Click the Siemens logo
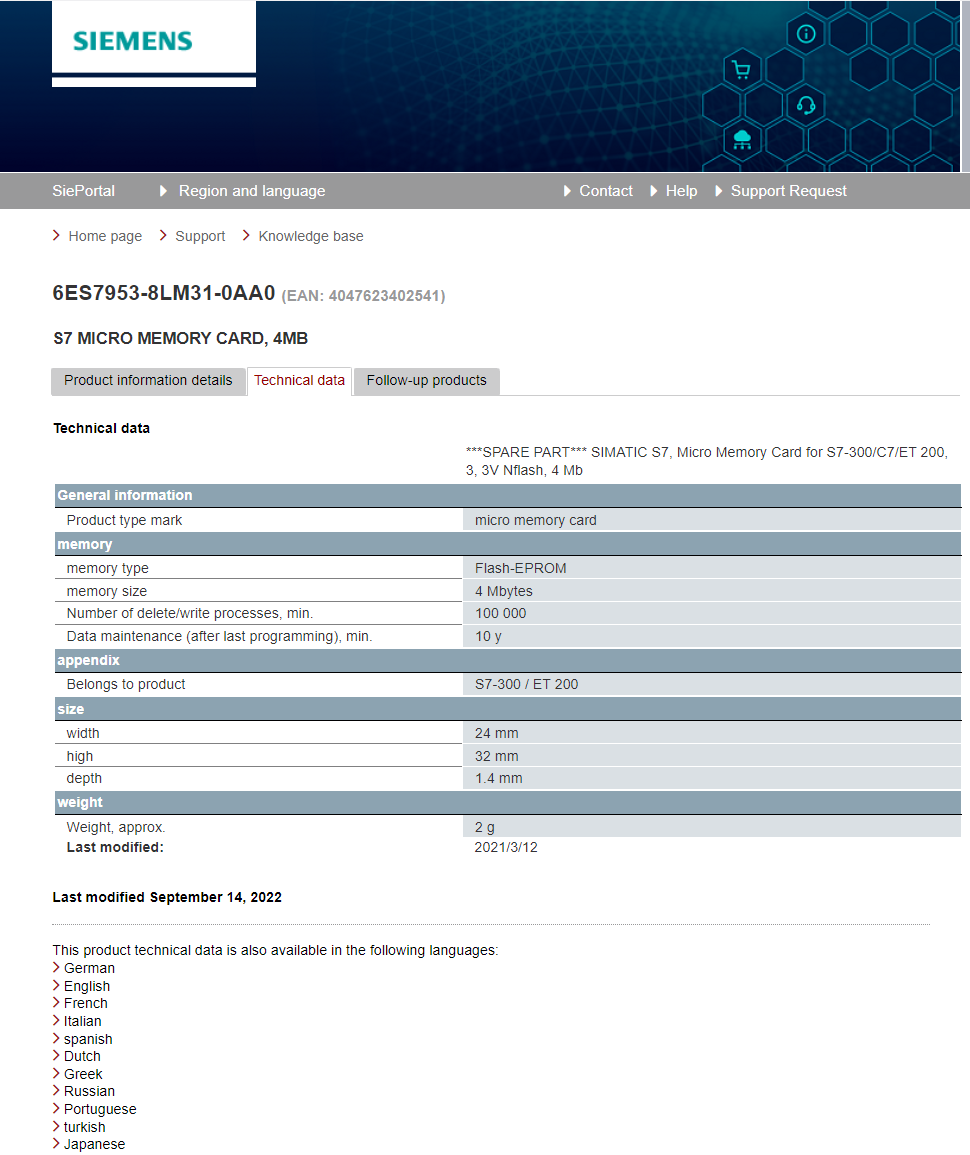The image size is (970, 1155). pos(132,41)
